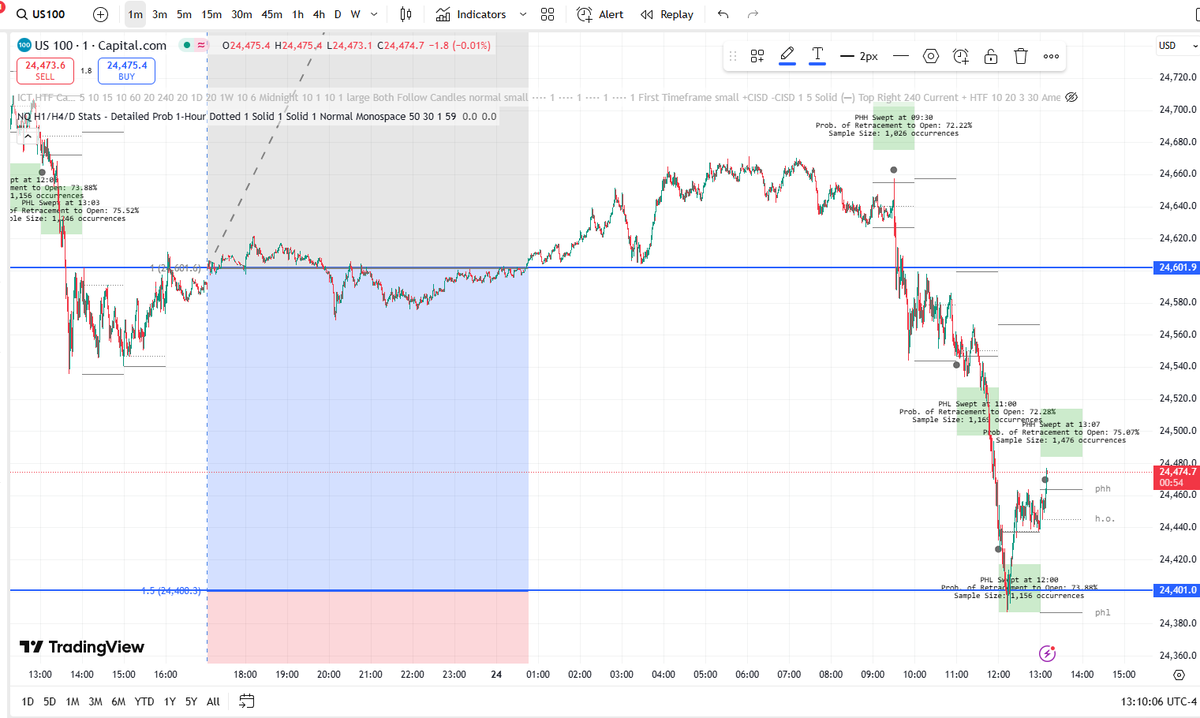This screenshot has height=718, width=1200.
Task: Open indicator templates grid icon
Action: tap(547, 15)
